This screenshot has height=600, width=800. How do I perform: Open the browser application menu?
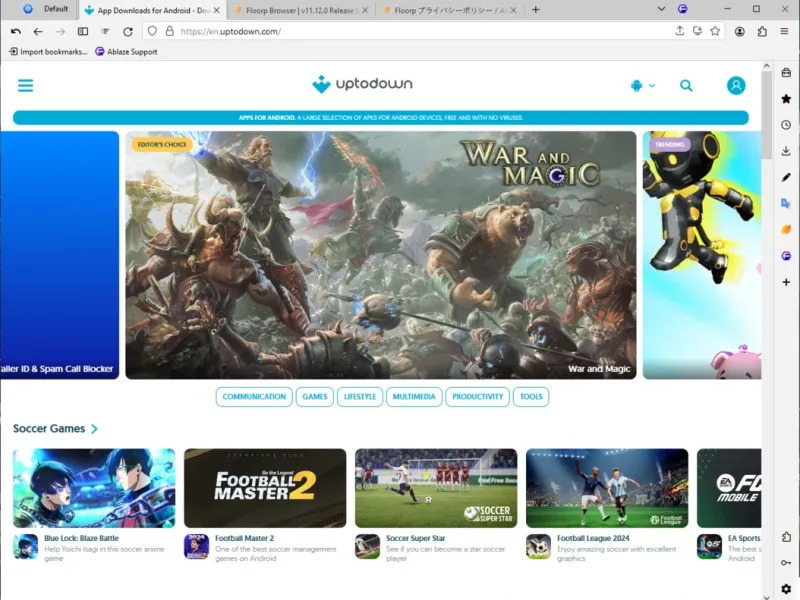click(785, 32)
